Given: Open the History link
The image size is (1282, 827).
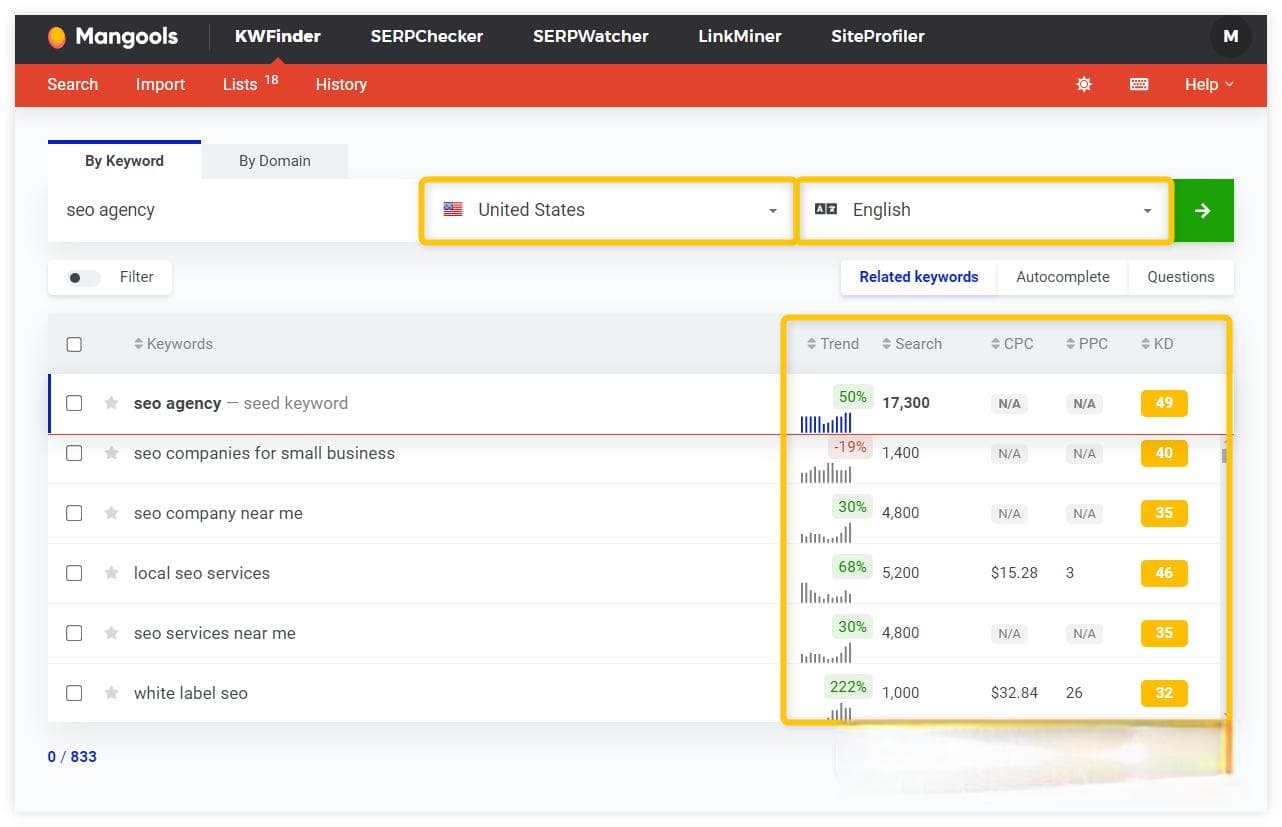Looking at the screenshot, I should coord(341,85).
